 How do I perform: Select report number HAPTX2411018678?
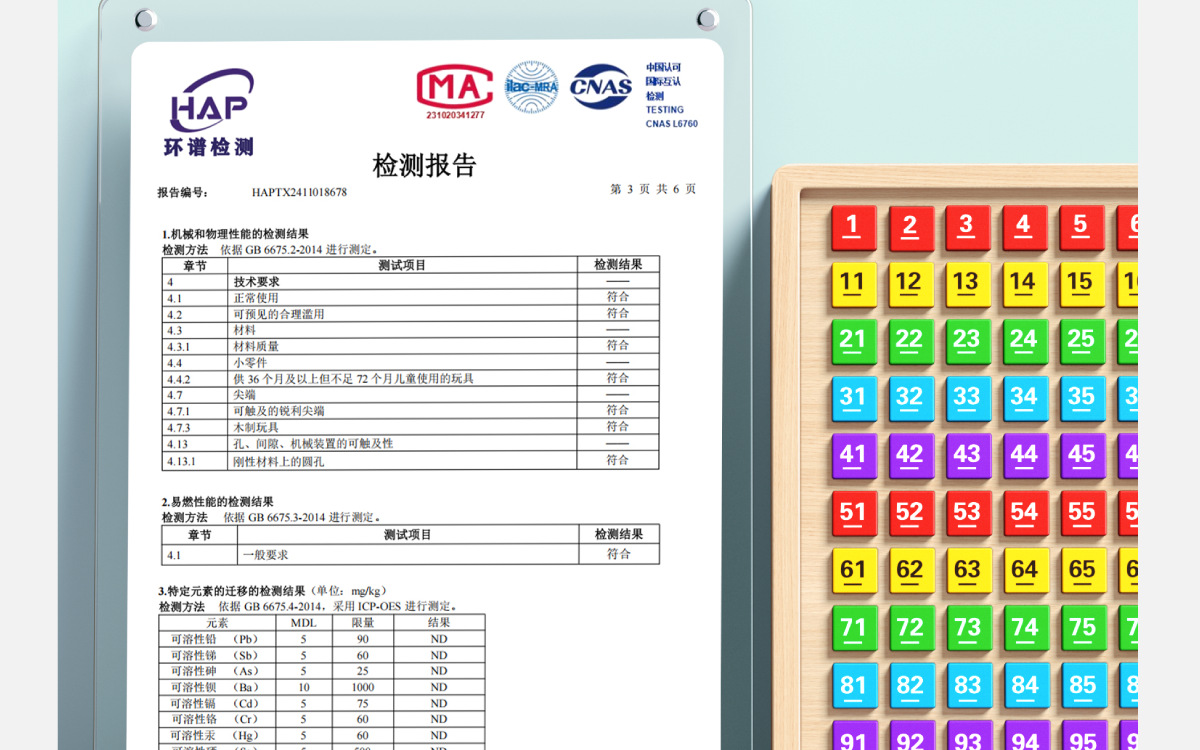pos(299,192)
